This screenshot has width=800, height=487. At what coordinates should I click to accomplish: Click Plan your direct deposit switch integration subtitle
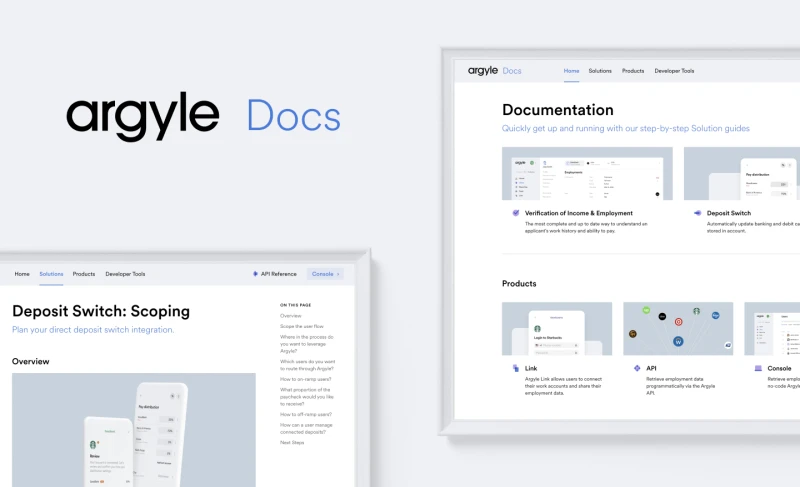[x=93, y=329]
